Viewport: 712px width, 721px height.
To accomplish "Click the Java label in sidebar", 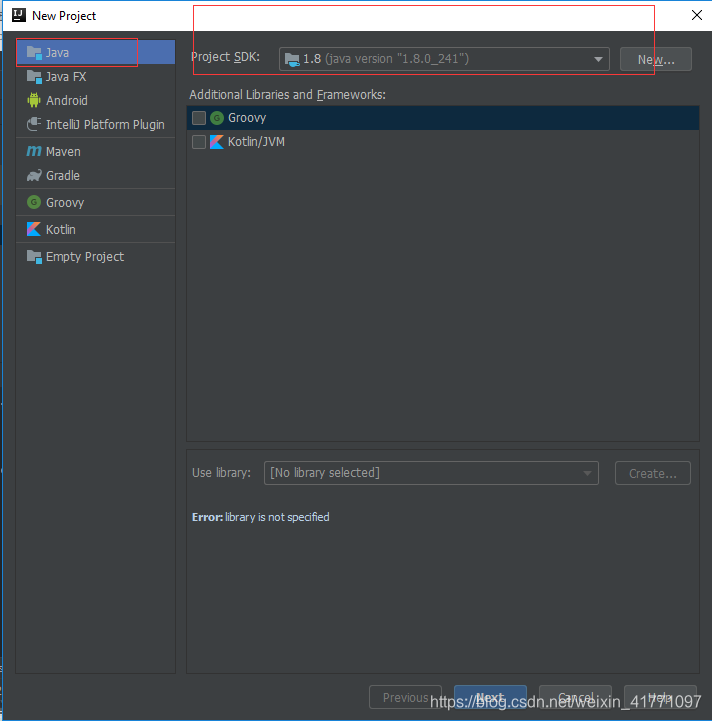I will (57, 53).
